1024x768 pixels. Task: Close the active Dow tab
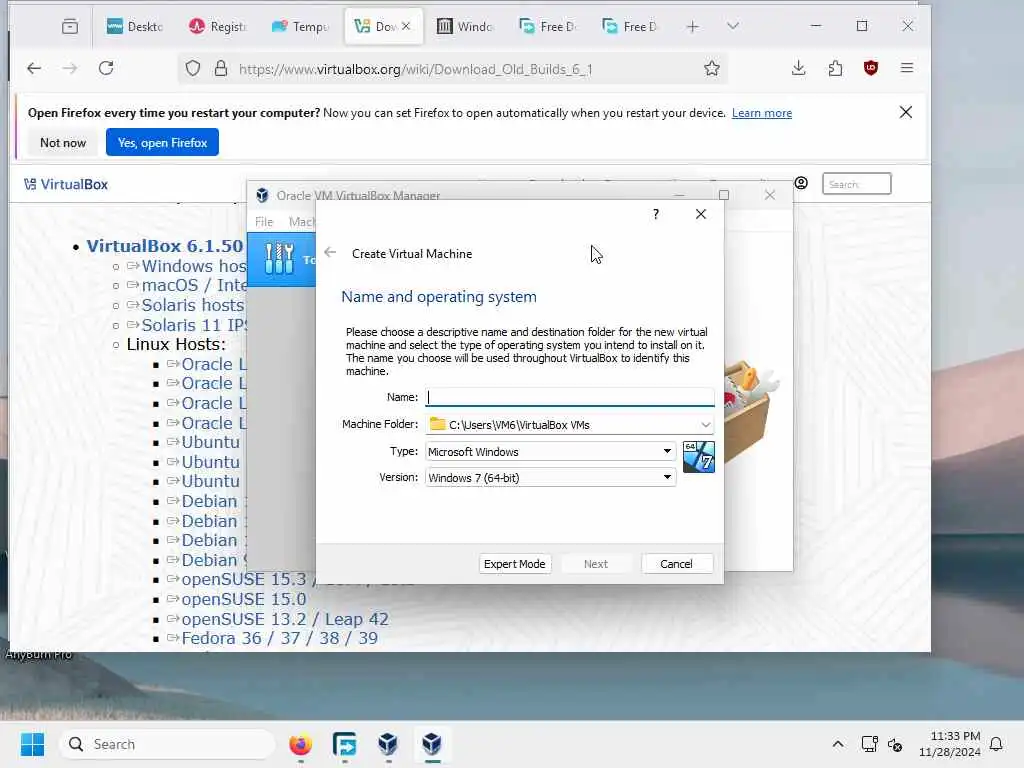(406, 26)
